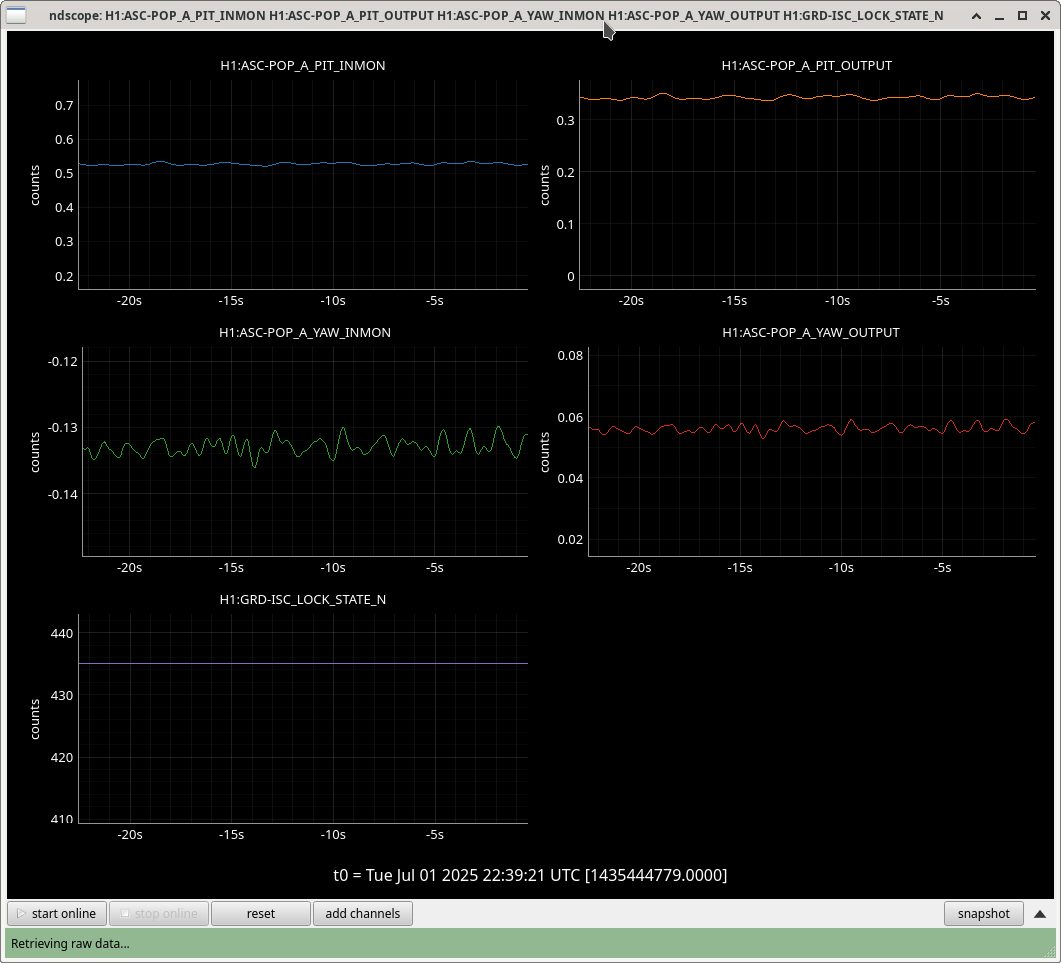The width and height of the screenshot is (1061, 963).
Task: Expand the control panel with the up arrow
Action: click(x=1040, y=914)
